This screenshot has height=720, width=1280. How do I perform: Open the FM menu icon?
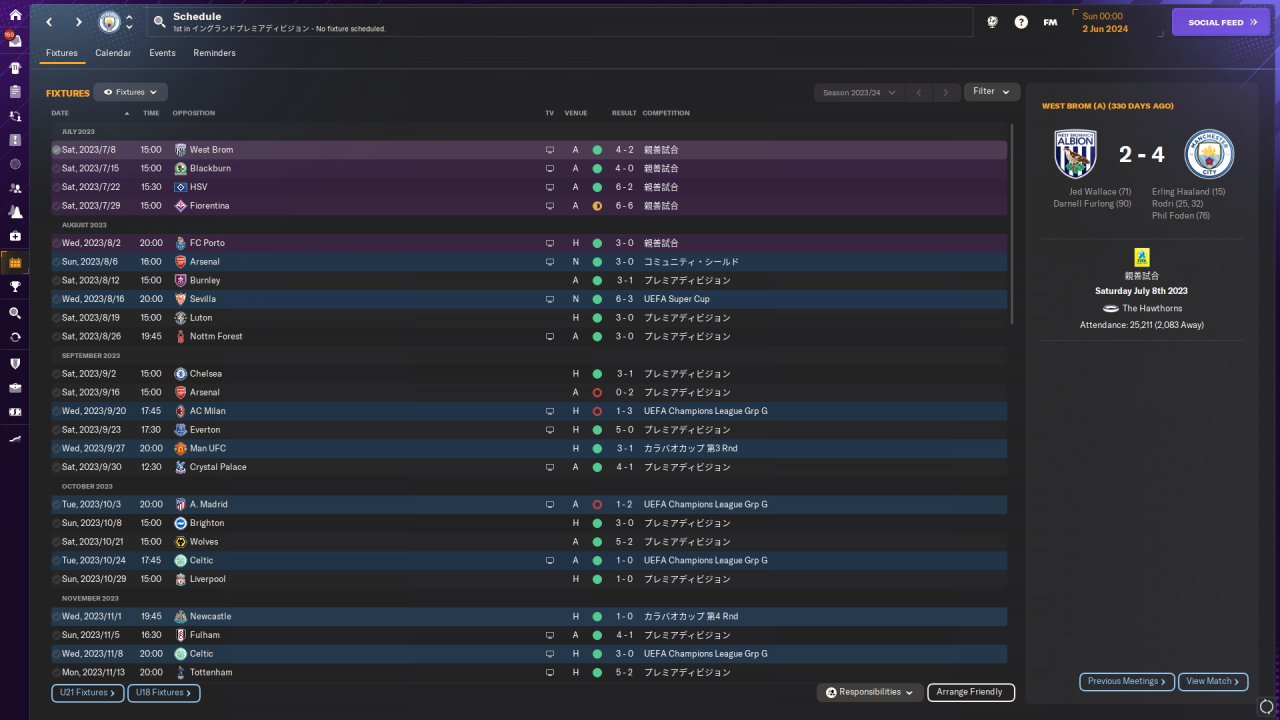(x=1050, y=22)
